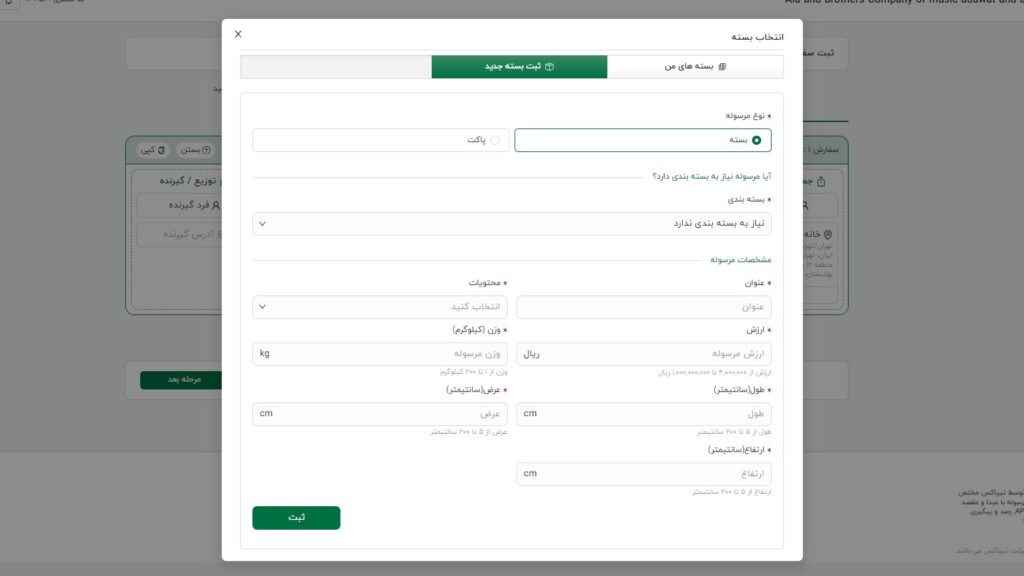Click the share icon on the سفارش ۱ card
Viewport: 1024px width, 576px height.
820,182
